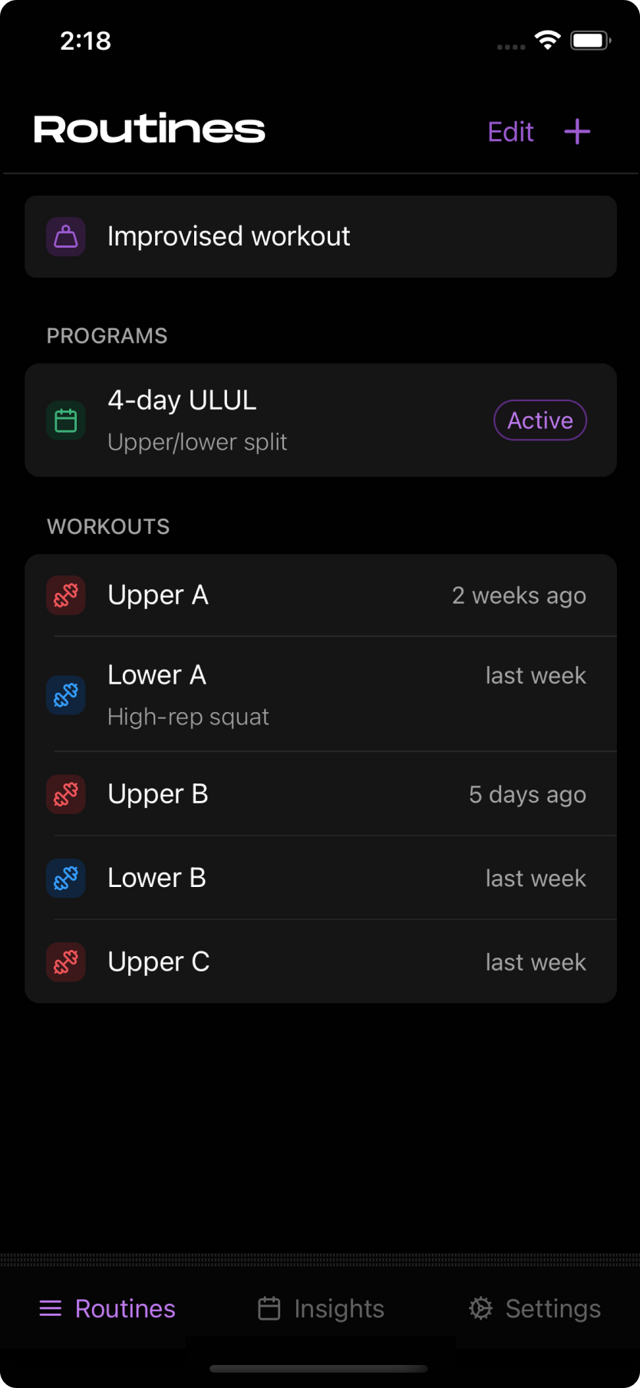Viewport: 640px width, 1388px height.
Task: Tap the red dumbbell icon for Upper B
Action: [65, 794]
